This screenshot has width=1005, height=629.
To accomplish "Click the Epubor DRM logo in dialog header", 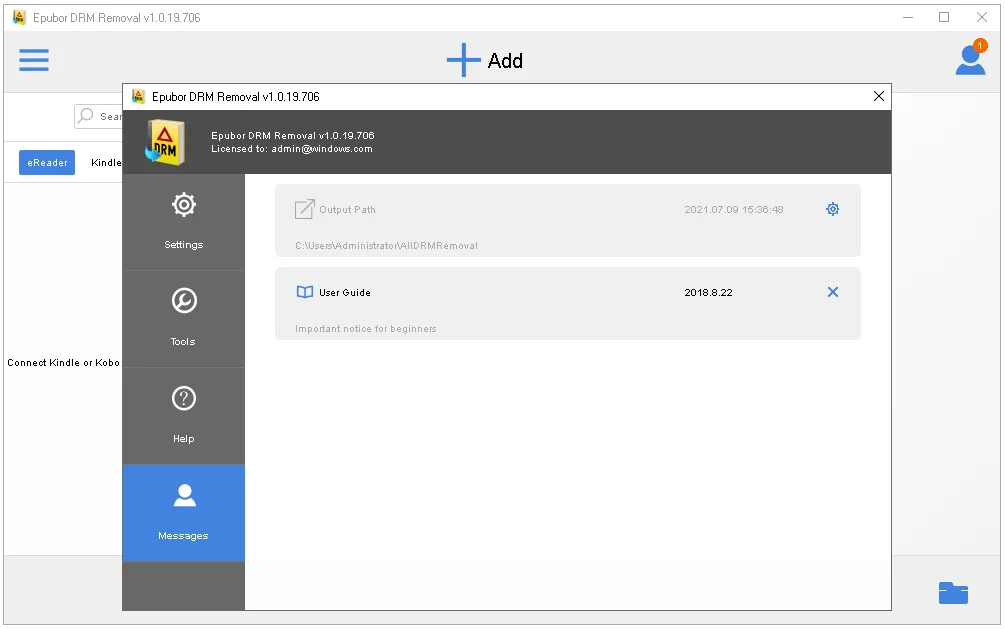I will pyautogui.click(x=165, y=142).
